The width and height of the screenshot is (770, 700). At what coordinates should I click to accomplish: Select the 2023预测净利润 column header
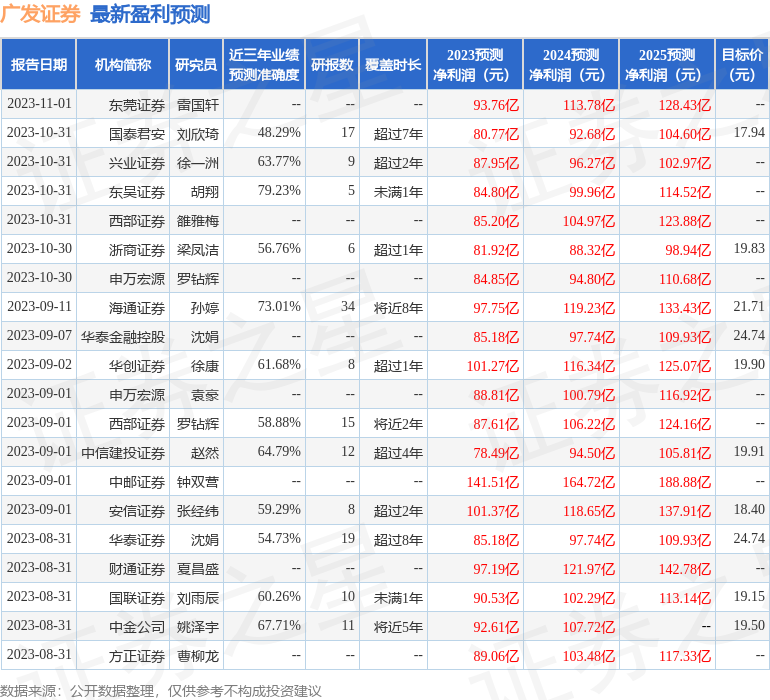pos(475,64)
